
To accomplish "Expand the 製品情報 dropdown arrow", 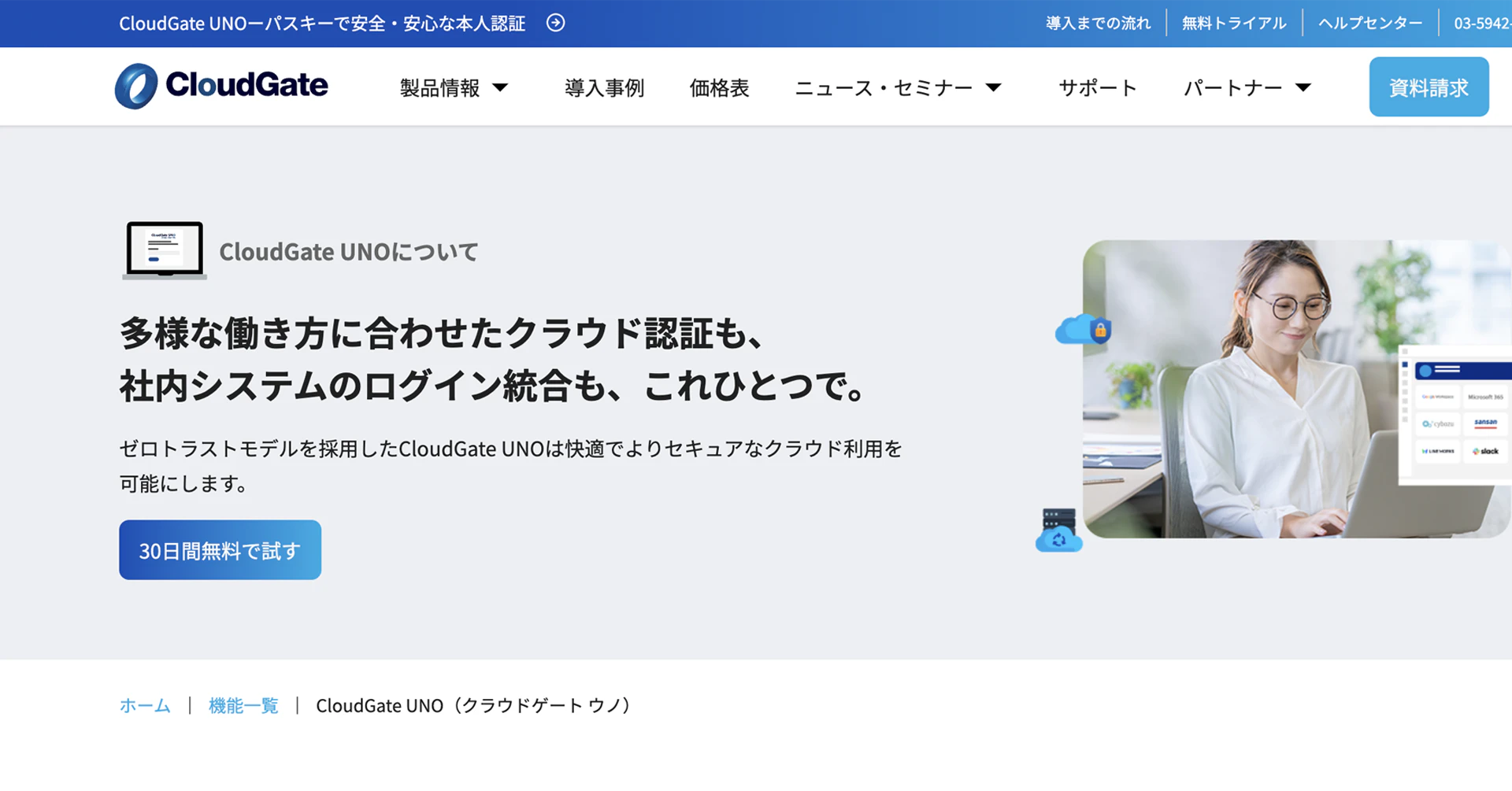I will coord(500,87).
